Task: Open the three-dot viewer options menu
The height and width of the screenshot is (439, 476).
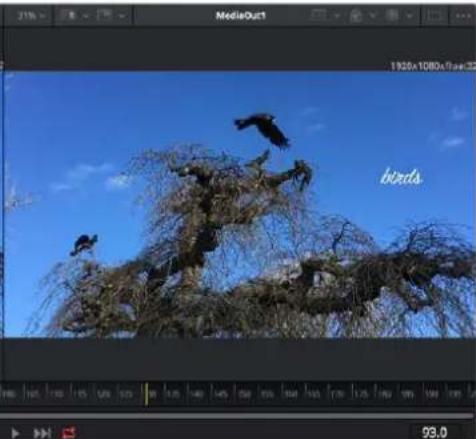Action: tap(463, 16)
